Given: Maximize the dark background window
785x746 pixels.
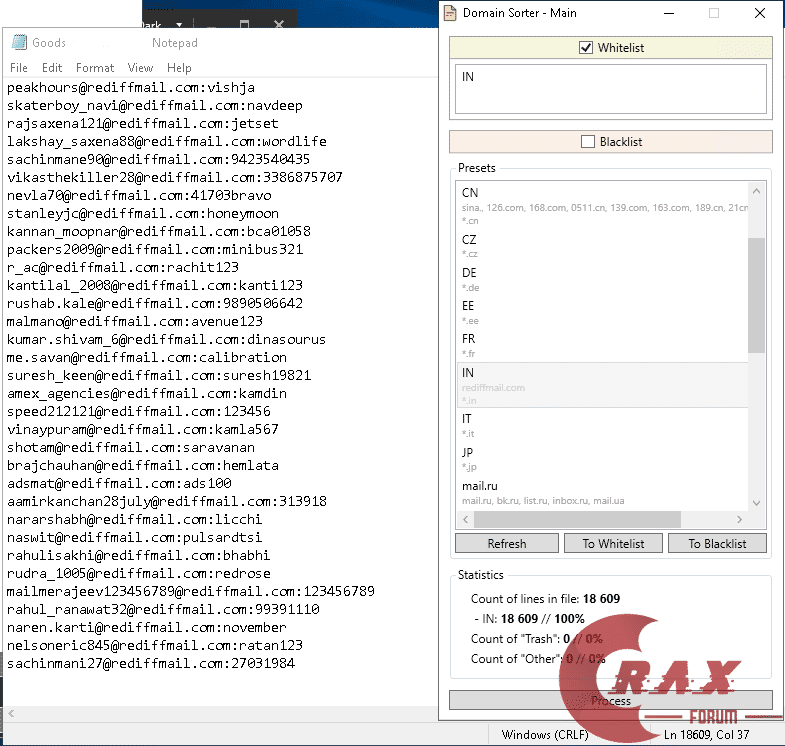Looking at the screenshot, I should [x=244, y=24].
